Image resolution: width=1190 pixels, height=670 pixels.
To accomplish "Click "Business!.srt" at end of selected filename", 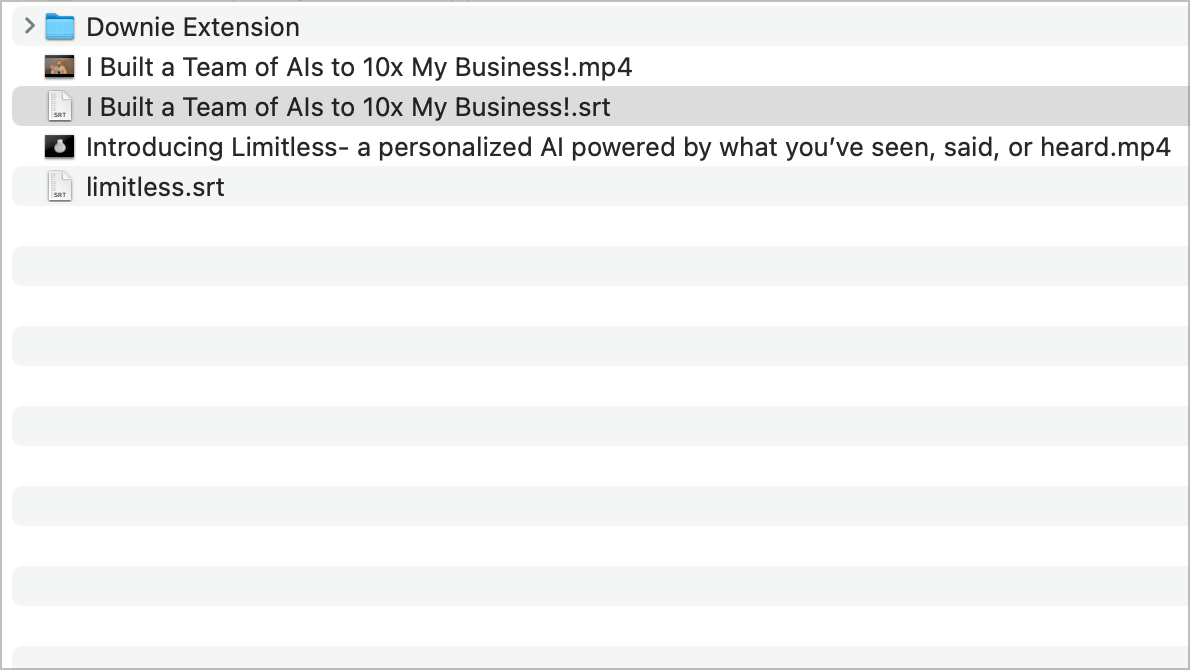I will click(x=533, y=107).
